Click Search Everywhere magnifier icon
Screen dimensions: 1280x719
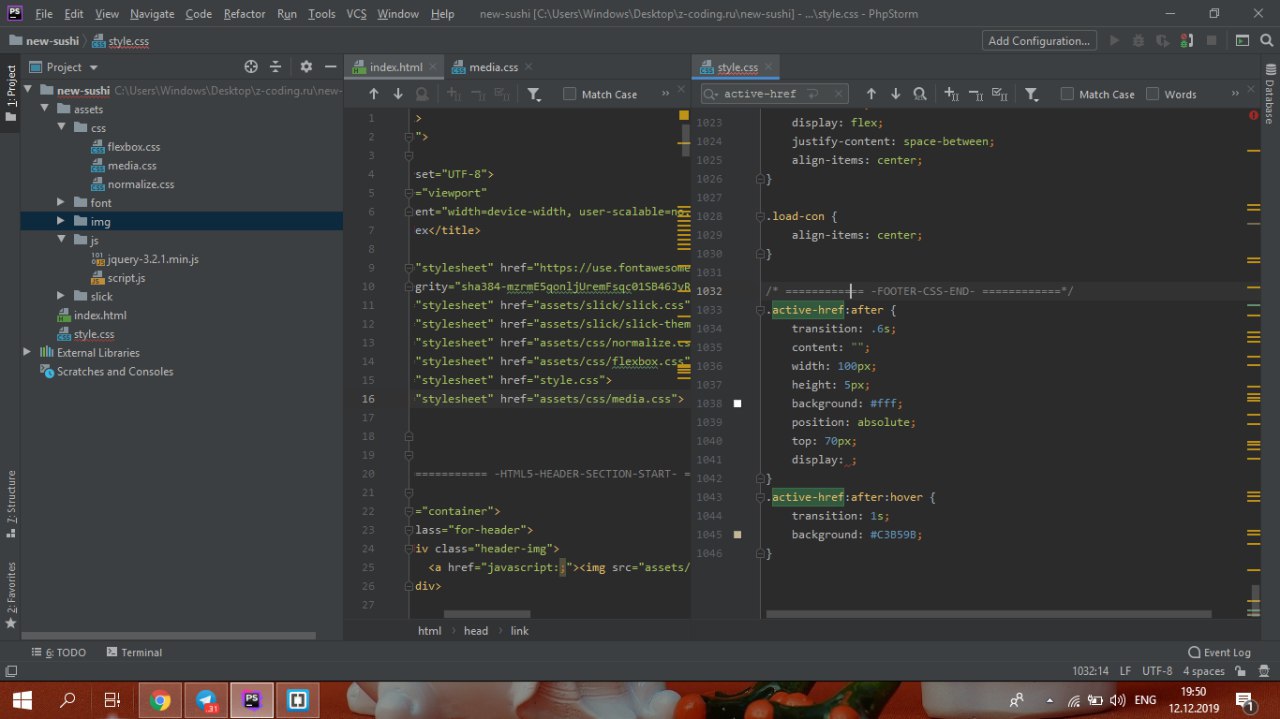click(1264, 41)
